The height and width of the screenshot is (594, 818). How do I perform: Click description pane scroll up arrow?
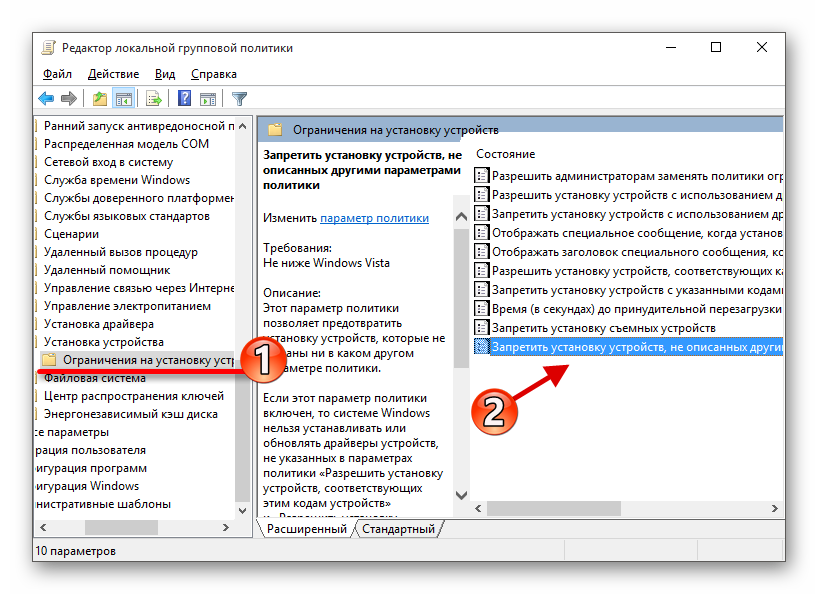(461, 216)
